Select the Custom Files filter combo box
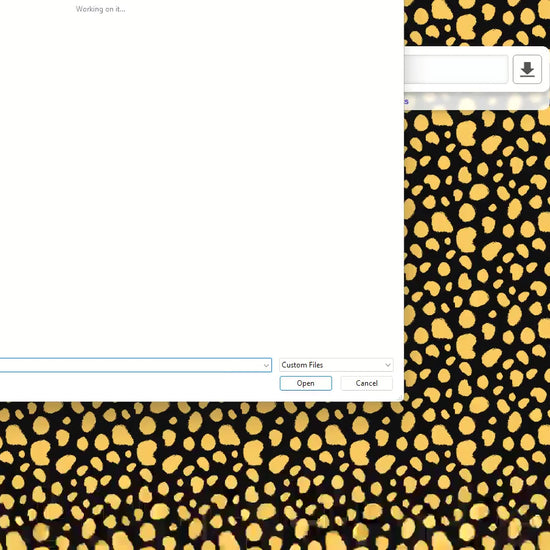550x550 pixels. pyautogui.click(x=336, y=365)
